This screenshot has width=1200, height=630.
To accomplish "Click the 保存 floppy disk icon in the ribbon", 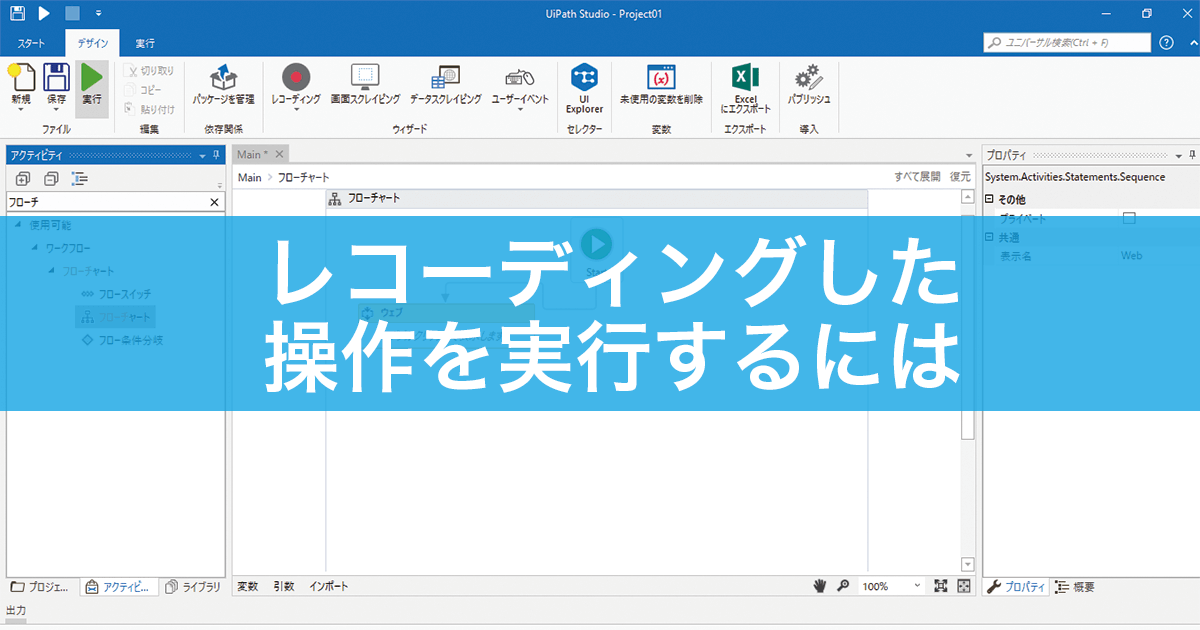I will click(x=57, y=77).
